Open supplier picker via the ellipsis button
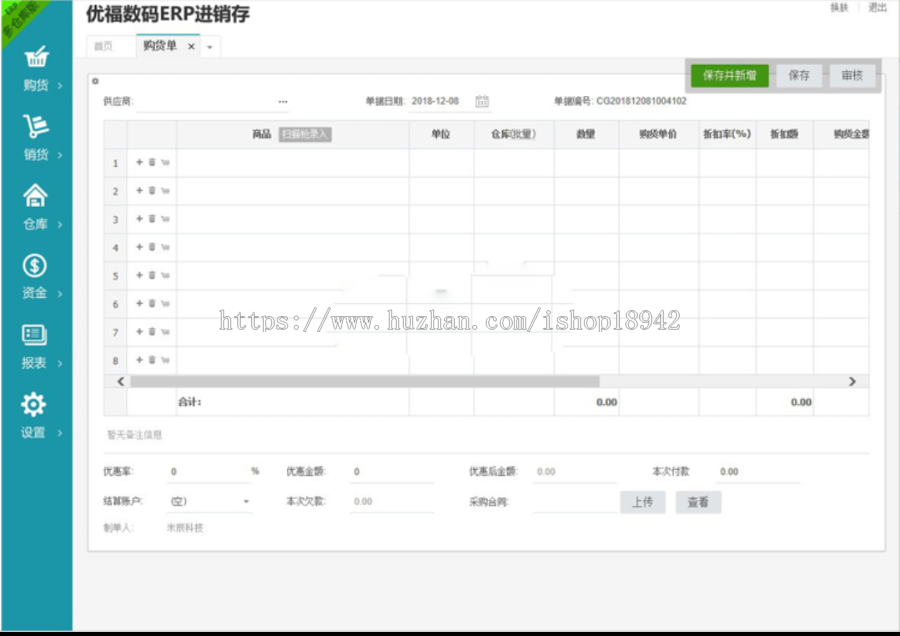This screenshot has height=636, width=900. point(283,102)
